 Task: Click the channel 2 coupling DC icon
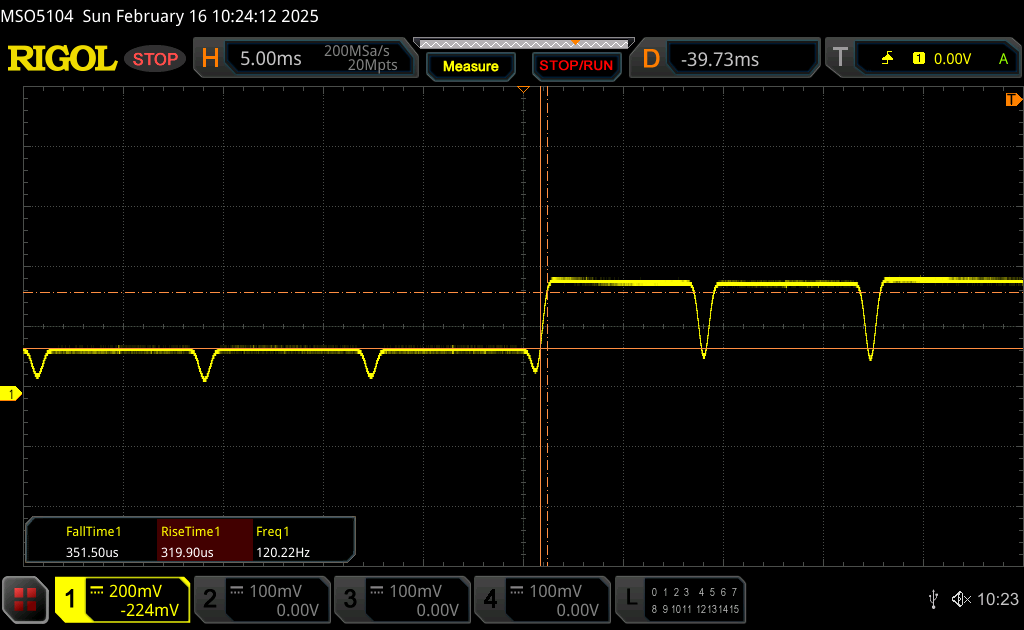236,591
